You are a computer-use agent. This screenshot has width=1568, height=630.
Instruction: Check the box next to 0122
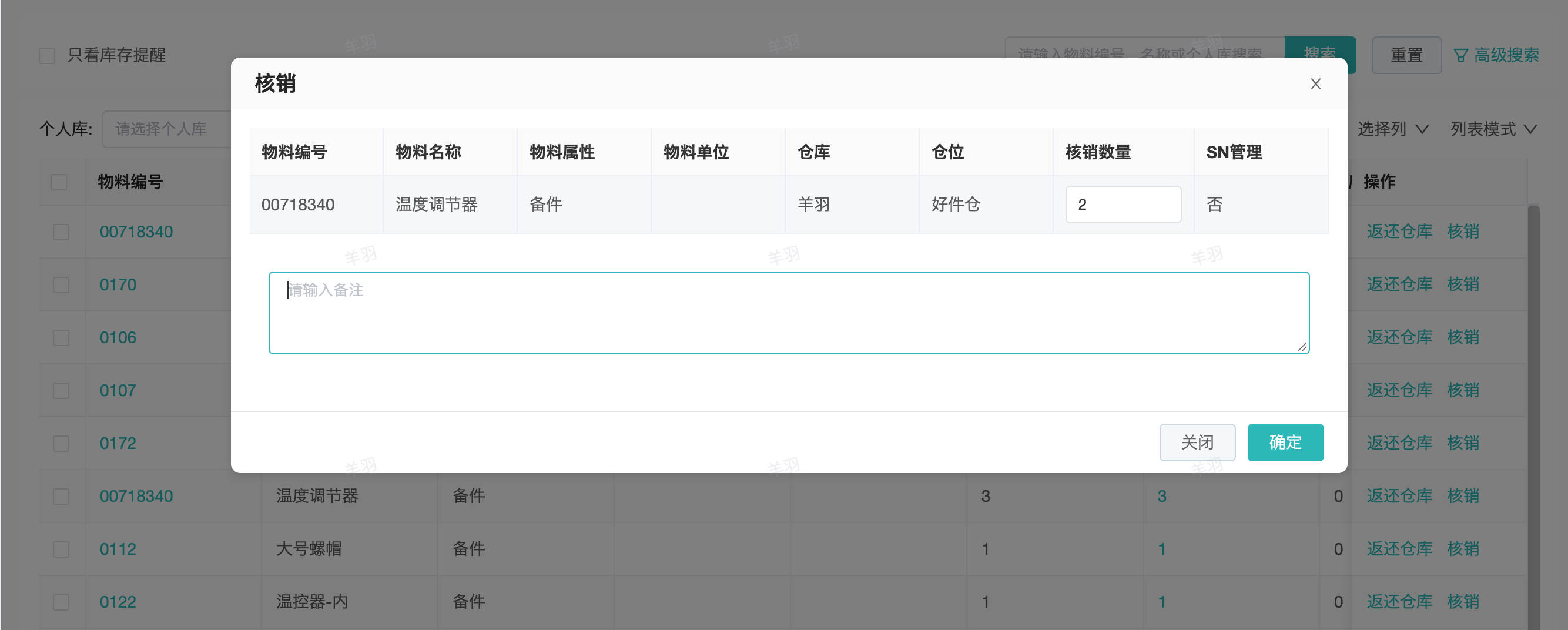click(x=61, y=602)
